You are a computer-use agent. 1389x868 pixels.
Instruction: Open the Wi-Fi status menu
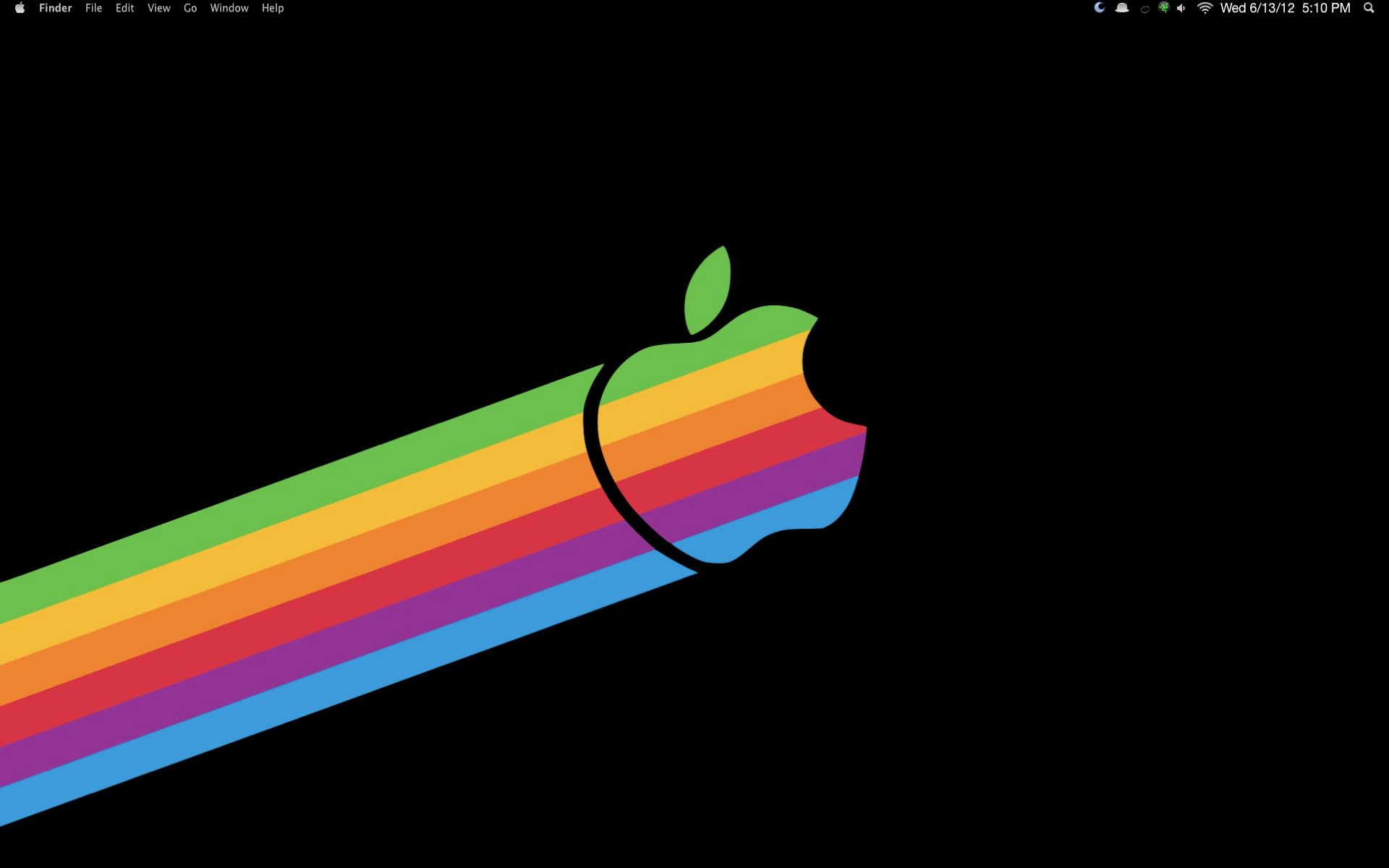[1205, 8]
